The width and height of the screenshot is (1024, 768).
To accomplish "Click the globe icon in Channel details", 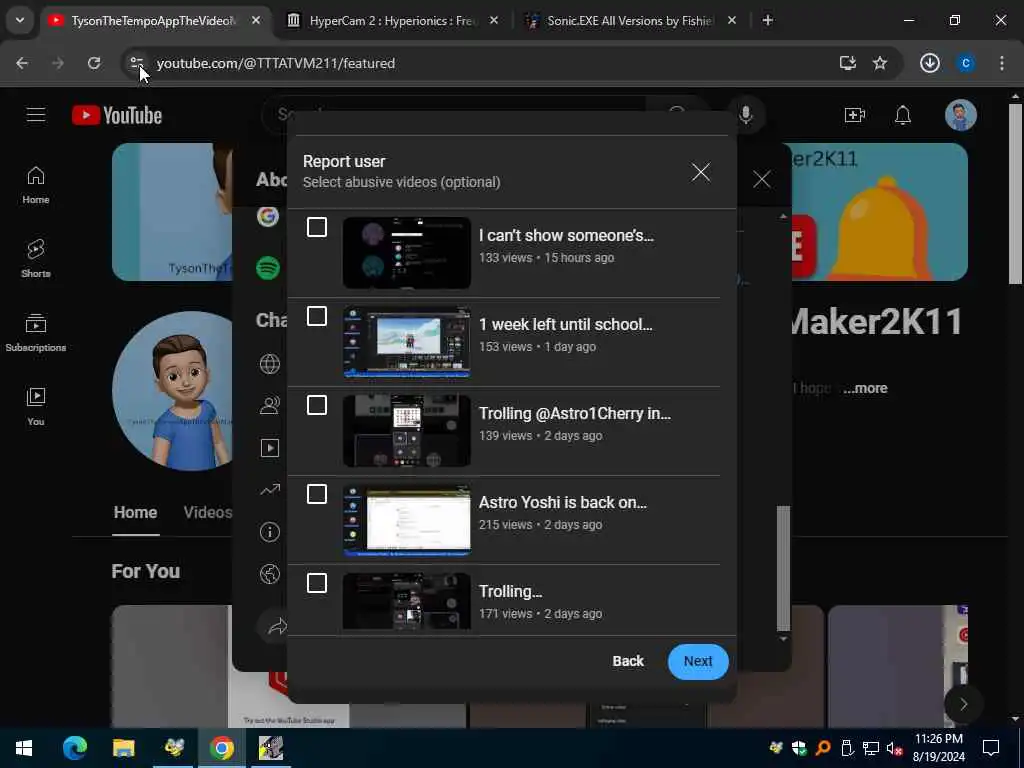I will (x=270, y=364).
